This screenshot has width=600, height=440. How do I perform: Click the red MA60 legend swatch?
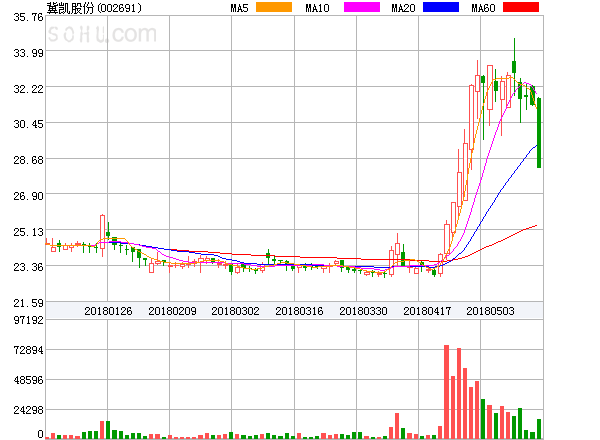pos(521,7)
